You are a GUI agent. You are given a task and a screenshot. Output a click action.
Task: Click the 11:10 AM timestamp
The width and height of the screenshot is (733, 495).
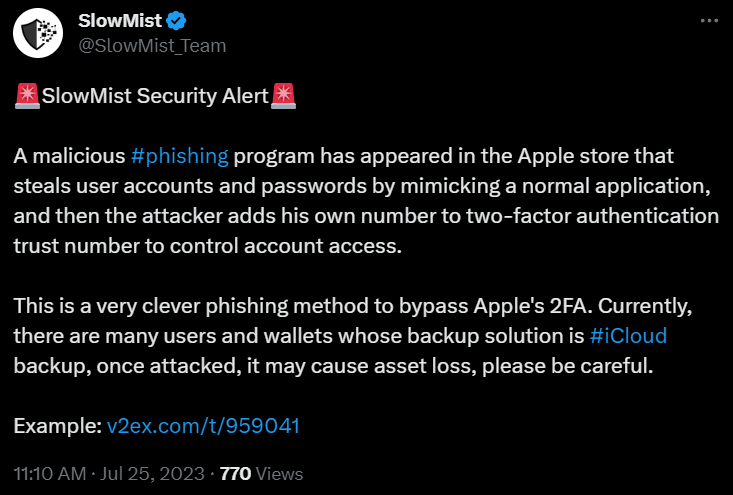50,473
